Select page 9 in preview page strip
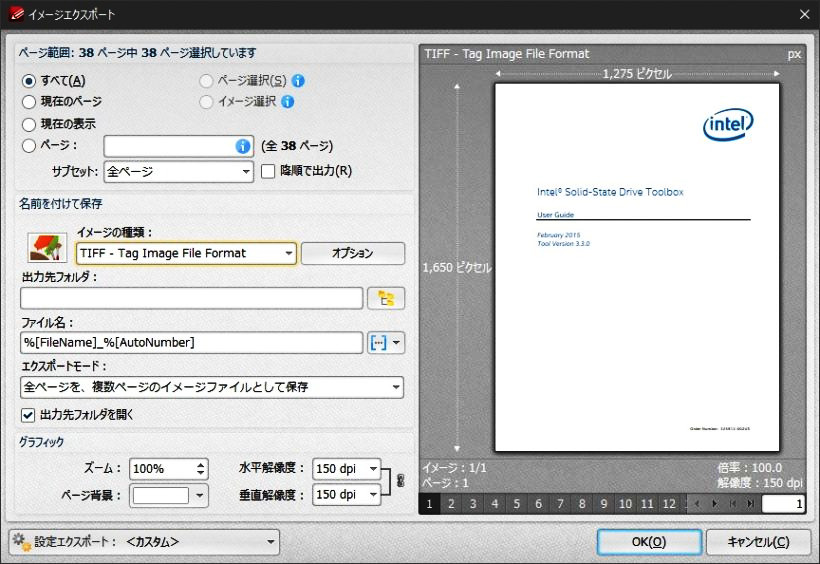 [x=603, y=504]
